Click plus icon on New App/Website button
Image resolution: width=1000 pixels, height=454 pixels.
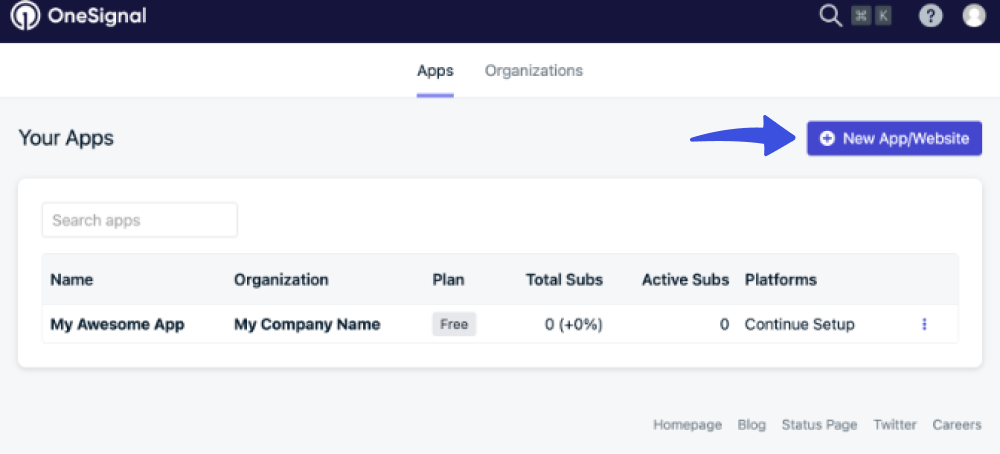tap(827, 138)
